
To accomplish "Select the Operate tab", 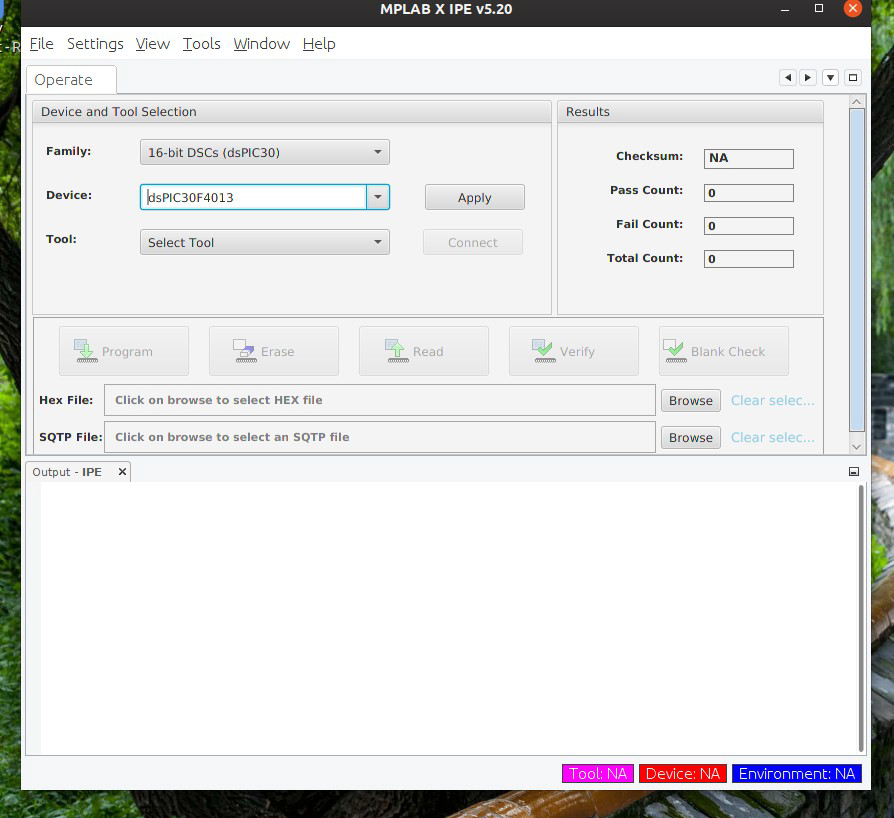I will pyautogui.click(x=71, y=80).
